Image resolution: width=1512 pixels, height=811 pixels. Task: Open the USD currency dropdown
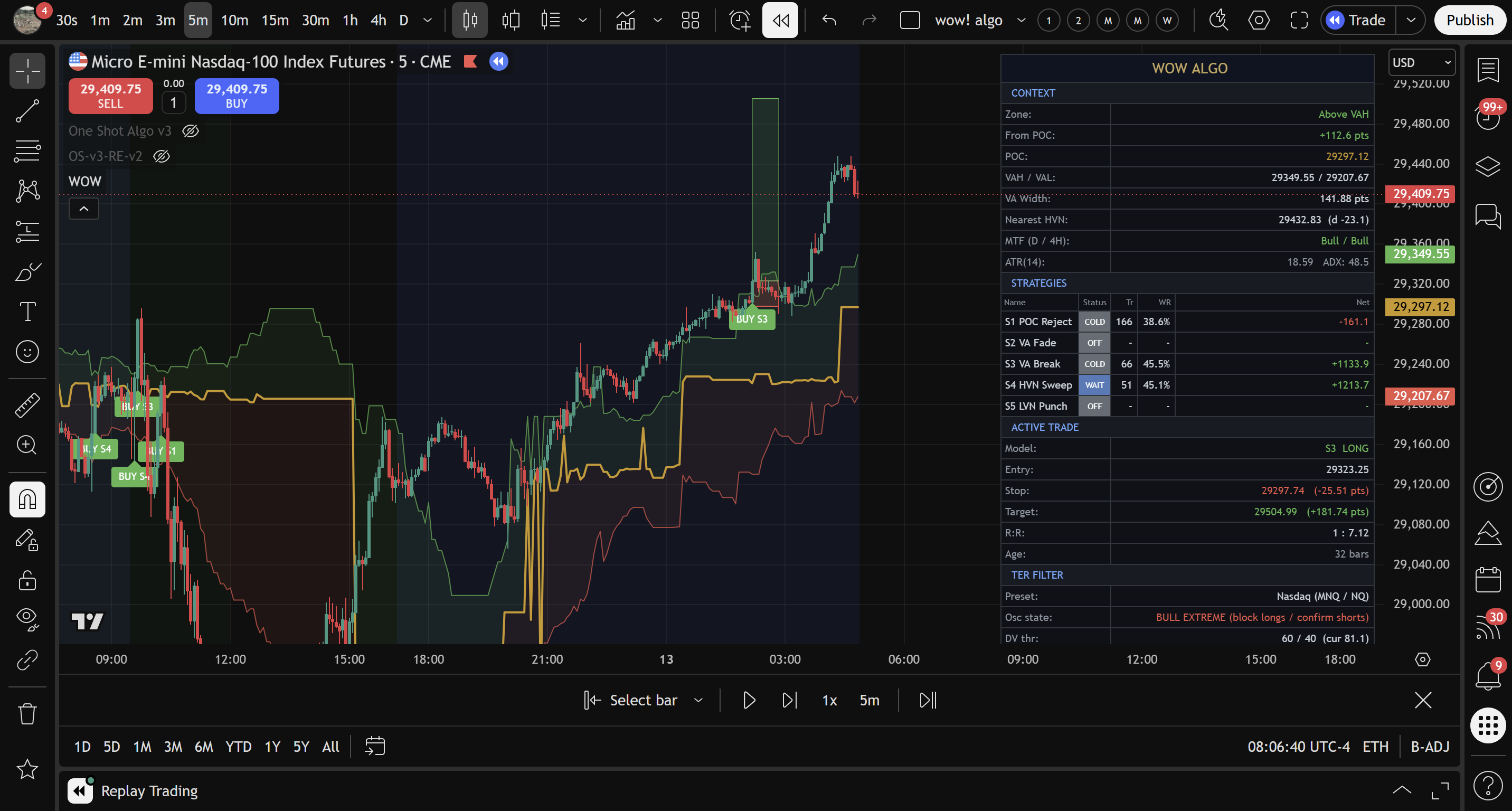1422,62
